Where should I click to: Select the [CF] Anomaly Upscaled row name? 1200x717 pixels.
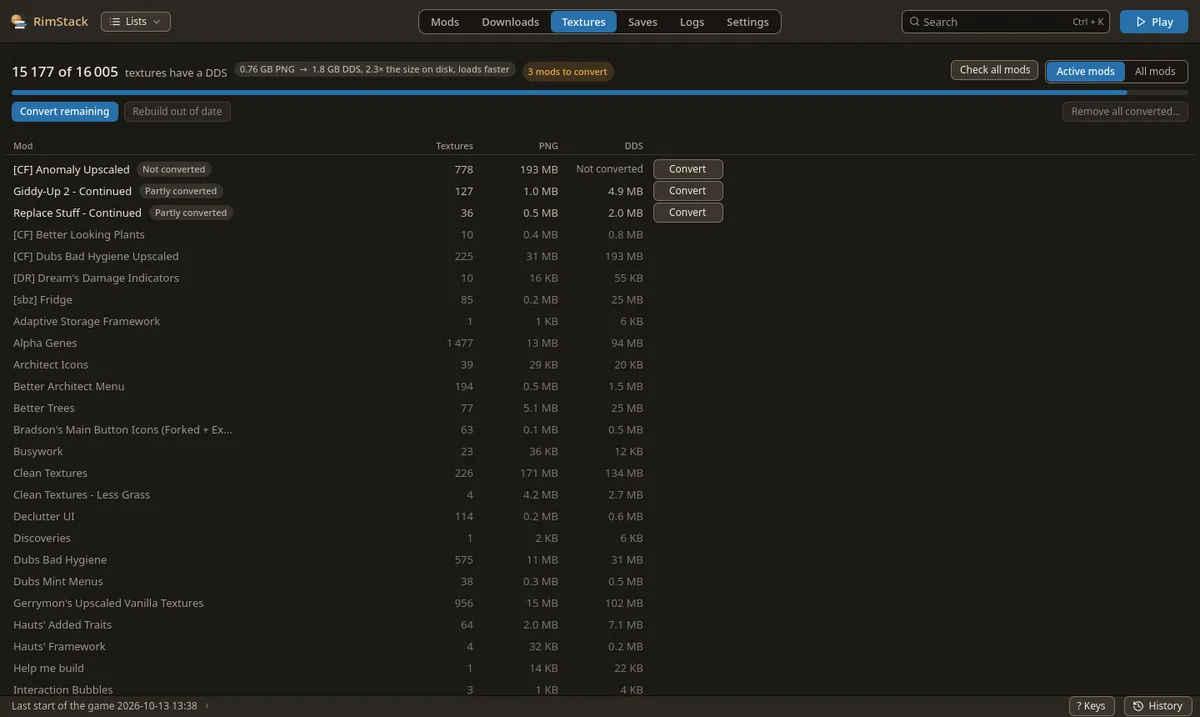pos(71,169)
